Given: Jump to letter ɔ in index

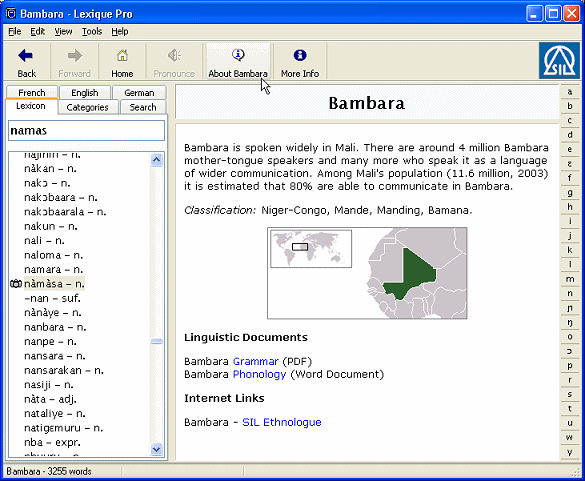Looking at the screenshot, I should (570, 351).
